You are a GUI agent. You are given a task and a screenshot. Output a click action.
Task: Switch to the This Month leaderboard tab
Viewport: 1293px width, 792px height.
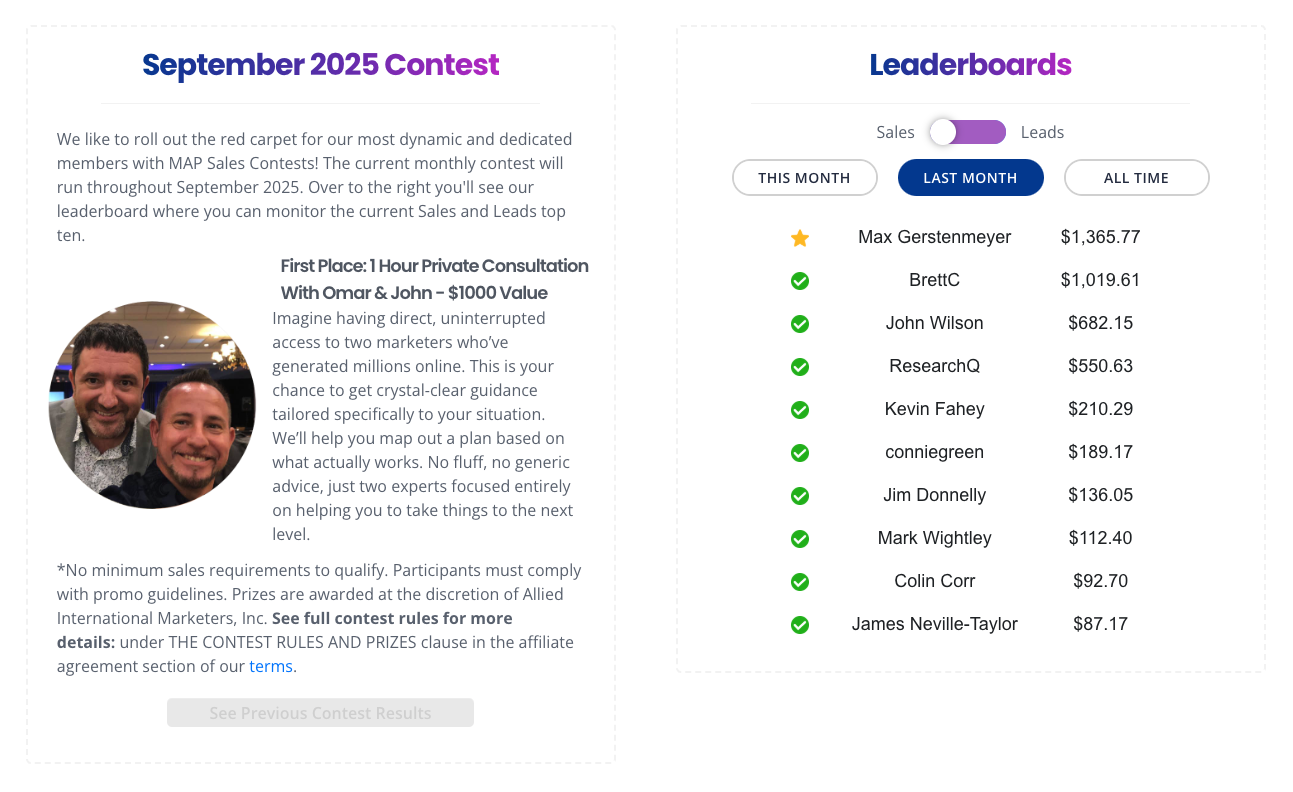pos(804,178)
